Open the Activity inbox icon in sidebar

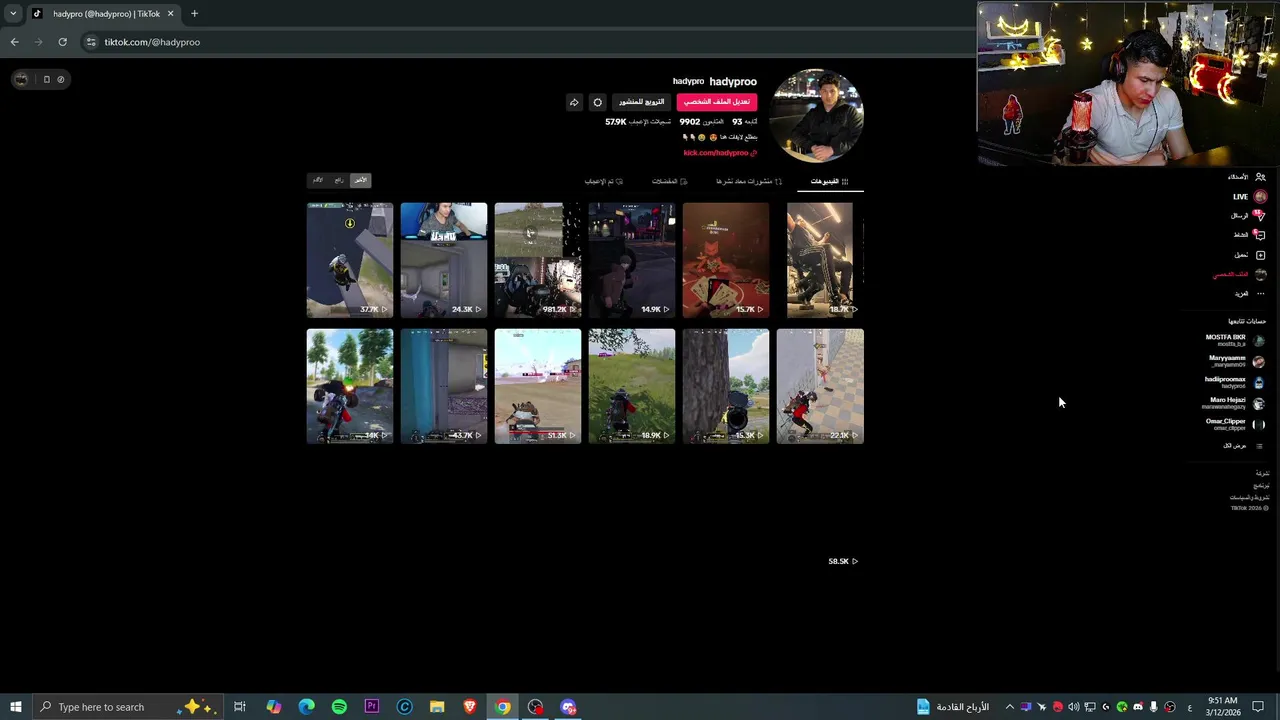(1260, 235)
